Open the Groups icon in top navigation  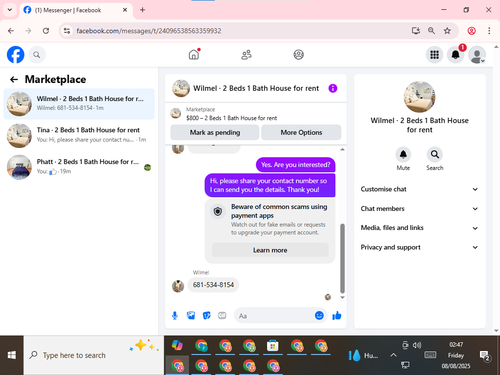tap(298, 55)
